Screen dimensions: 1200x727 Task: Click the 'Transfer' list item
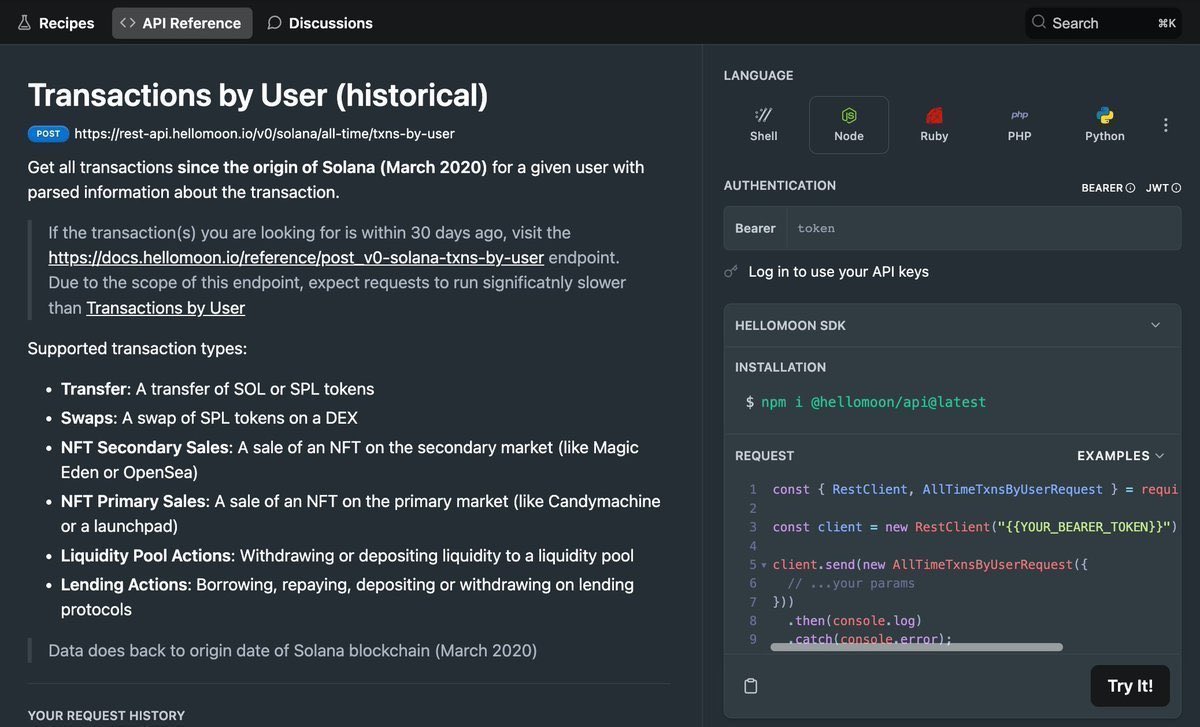tap(217, 389)
